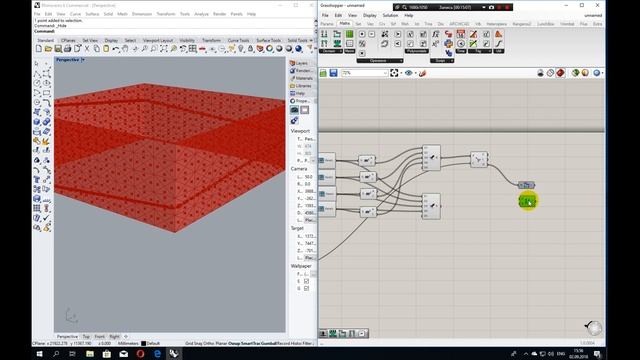Expand the Script panel dropdown bar

[442, 61]
